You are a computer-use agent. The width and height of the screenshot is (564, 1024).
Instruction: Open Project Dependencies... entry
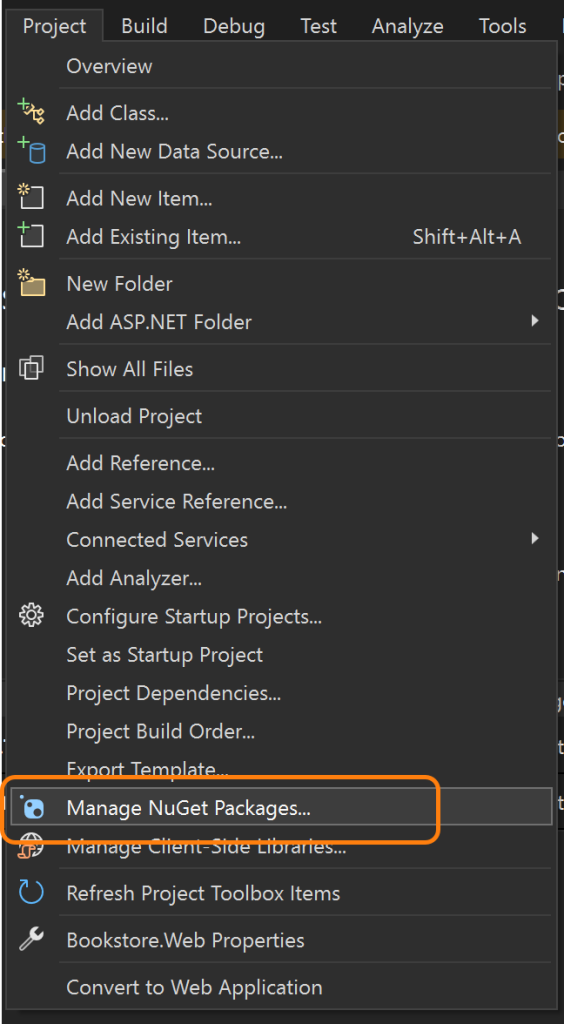(281, 692)
